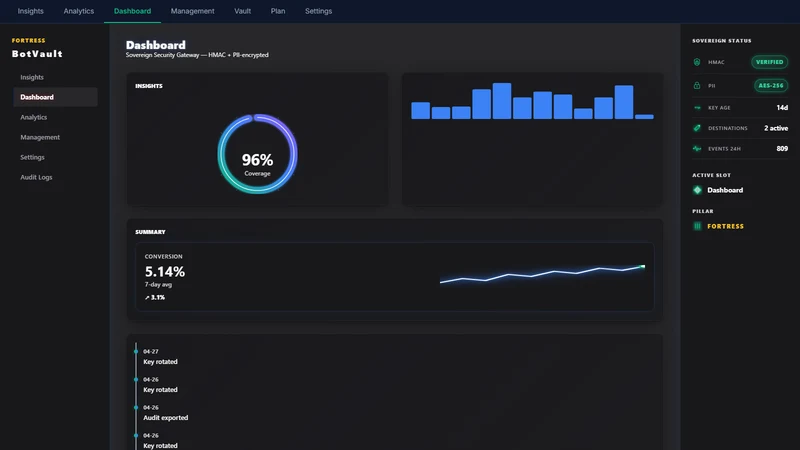
Task: Switch to the Plan tab
Action: click(x=278, y=11)
